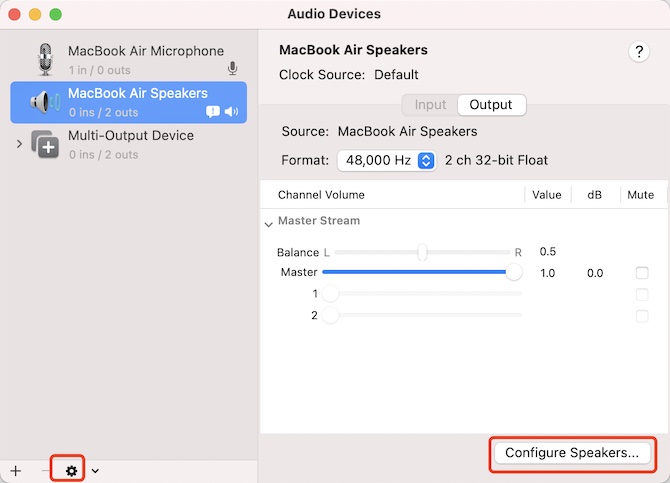Click the Master value 1.0 cell
The height and width of the screenshot is (483, 670).
click(547, 273)
